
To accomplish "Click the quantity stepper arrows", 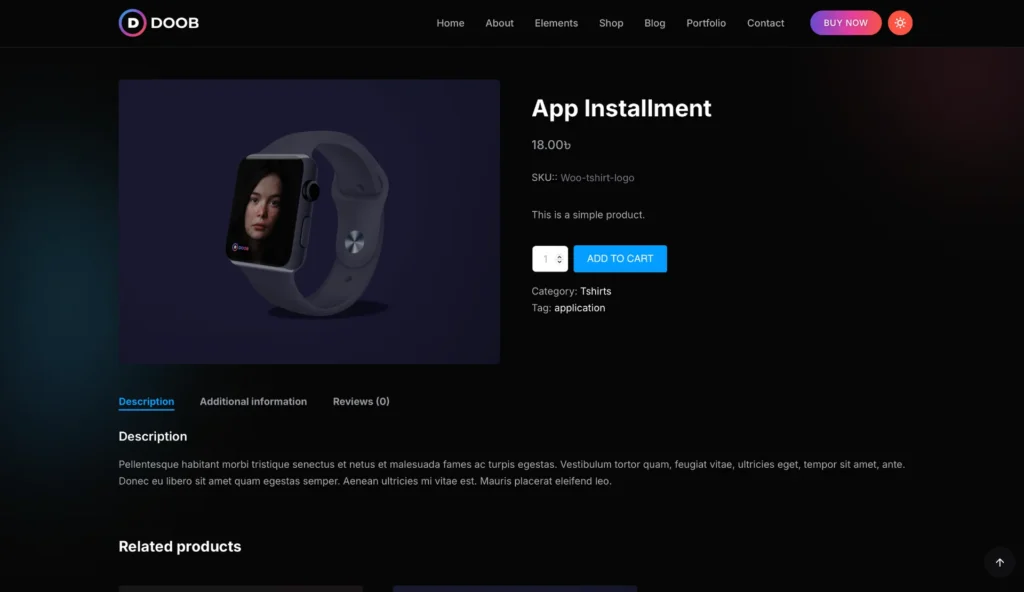I will pos(559,259).
